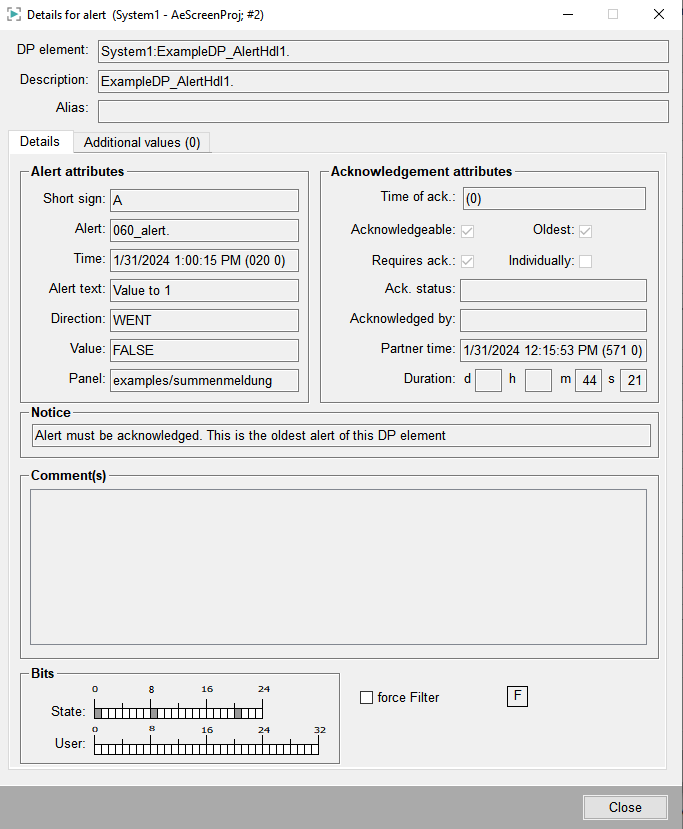The width and height of the screenshot is (683, 829).
Task: Click the State bits ruler
Action: coord(178,712)
